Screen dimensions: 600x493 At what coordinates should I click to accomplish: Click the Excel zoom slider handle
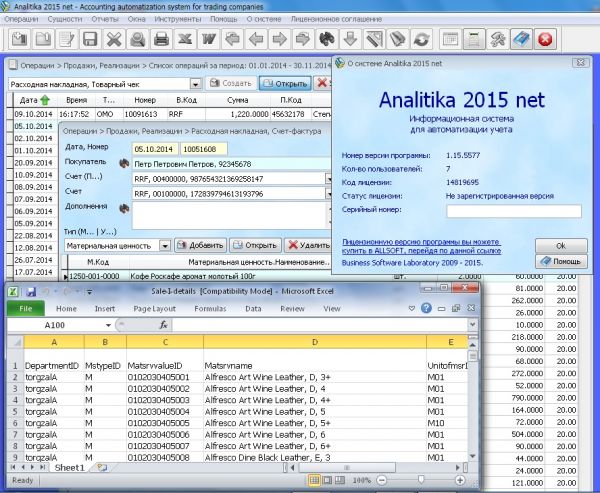(x=421, y=480)
